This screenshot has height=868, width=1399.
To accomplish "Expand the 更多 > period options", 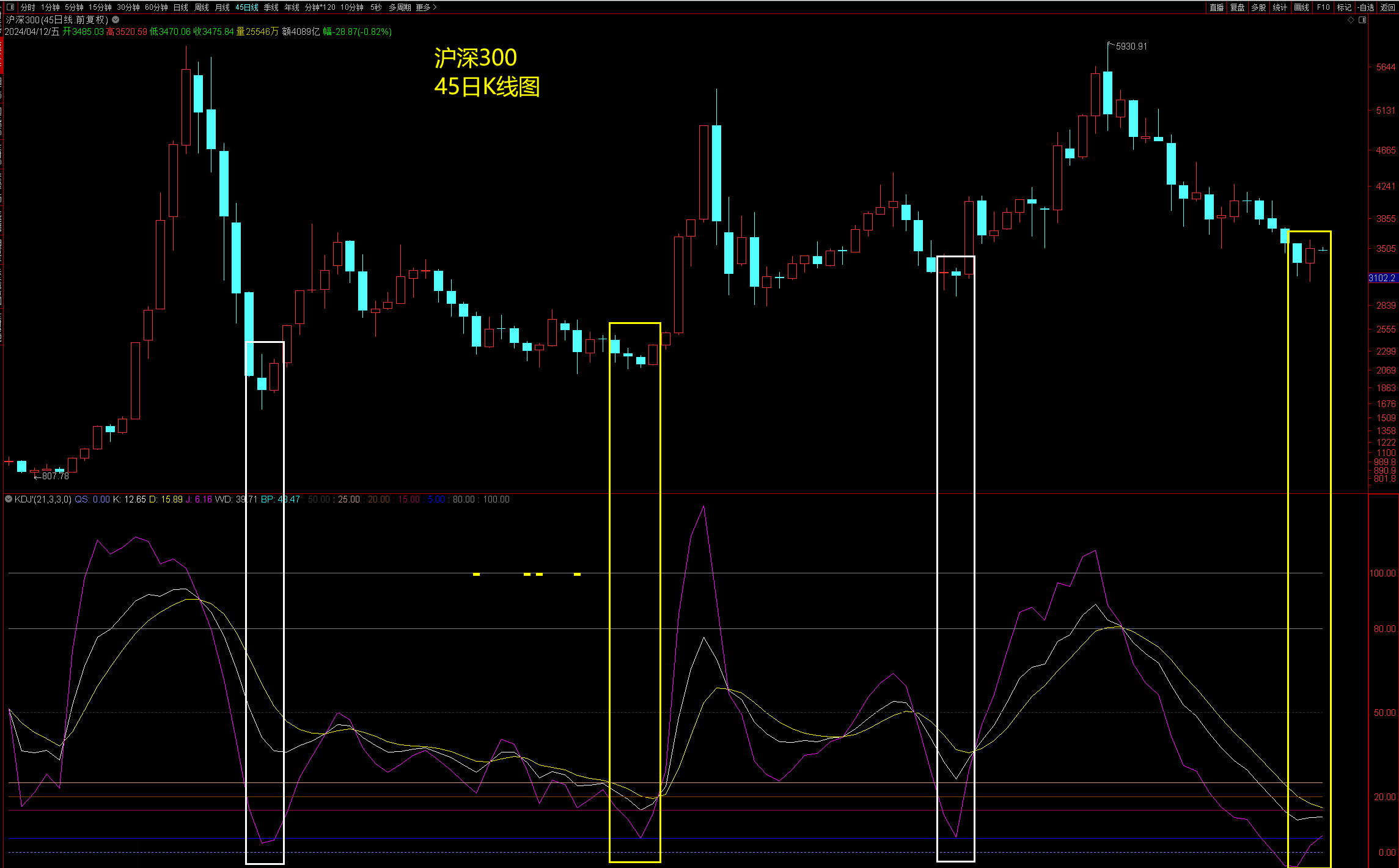I will (426, 7).
